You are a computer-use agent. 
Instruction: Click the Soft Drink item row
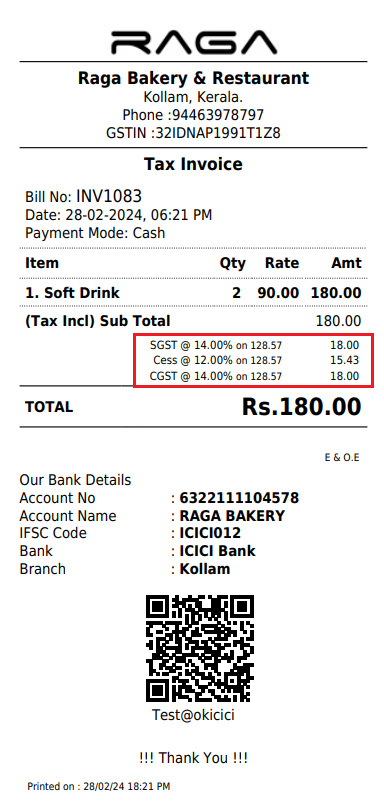(193, 293)
